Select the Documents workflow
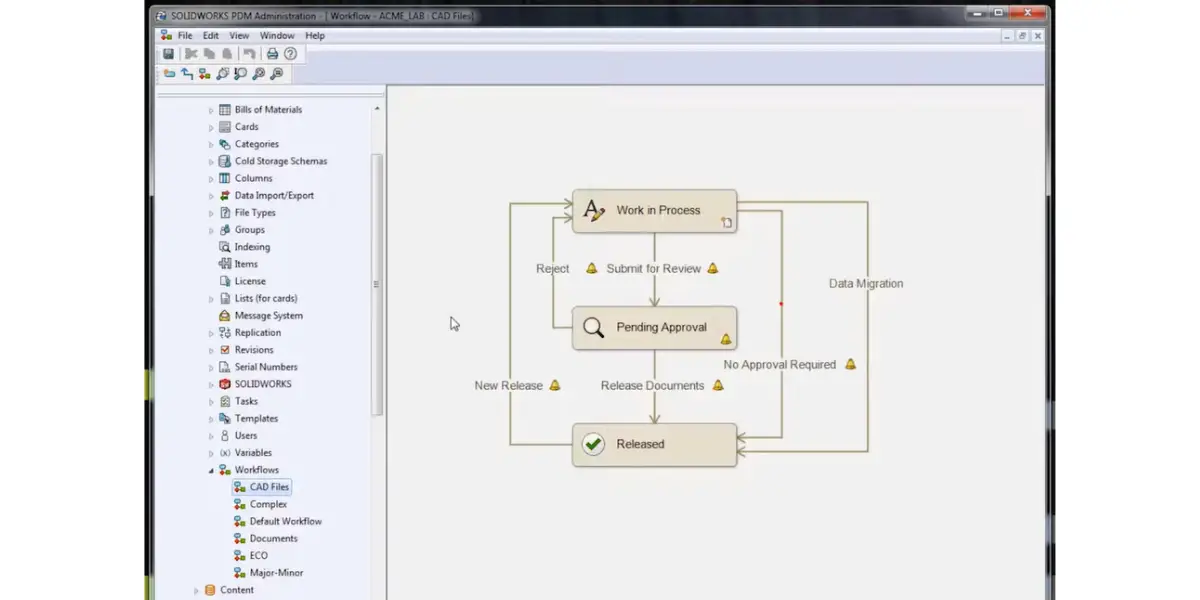The width and height of the screenshot is (1200, 600). [x=273, y=538]
